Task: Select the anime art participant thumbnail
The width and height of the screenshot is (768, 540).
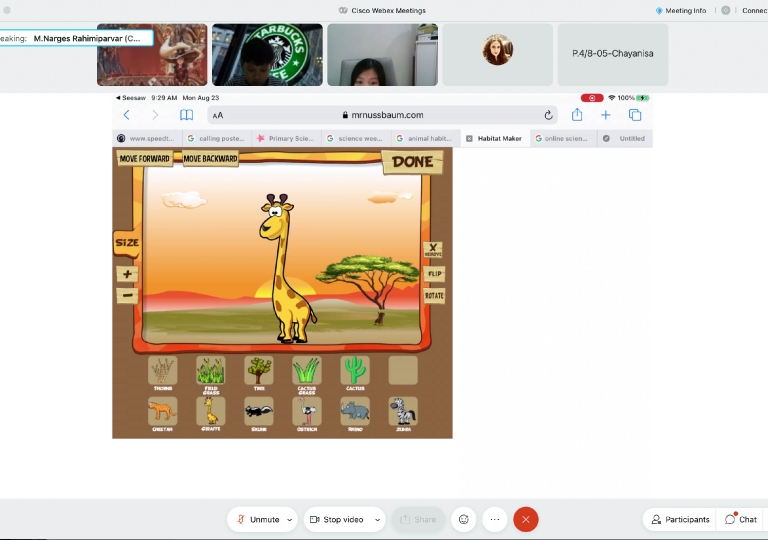Action: [x=152, y=55]
